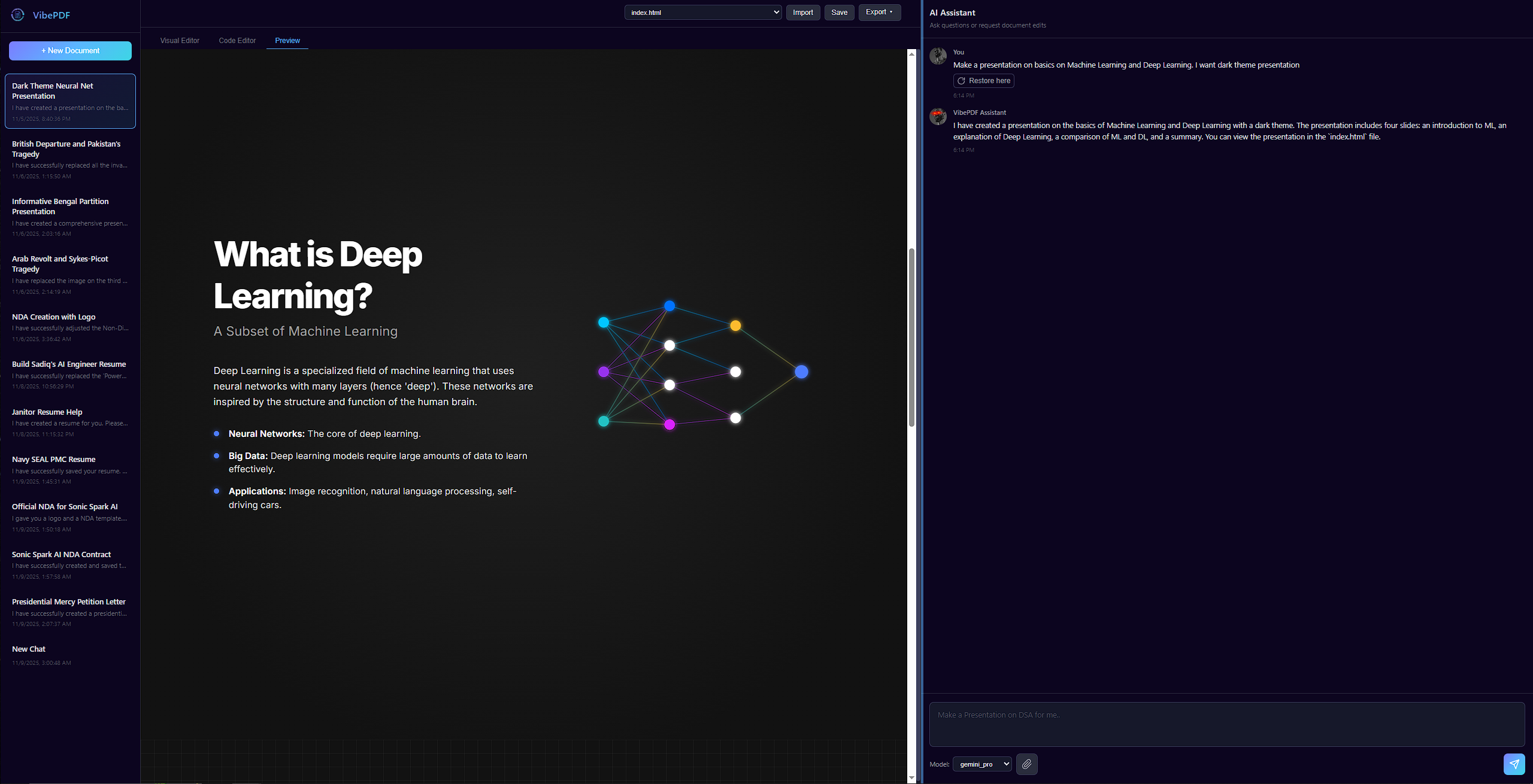Image resolution: width=1533 pixels, height=784 pixels.
Task: Click the Restore here button
Action: click(x=983, y=80)
